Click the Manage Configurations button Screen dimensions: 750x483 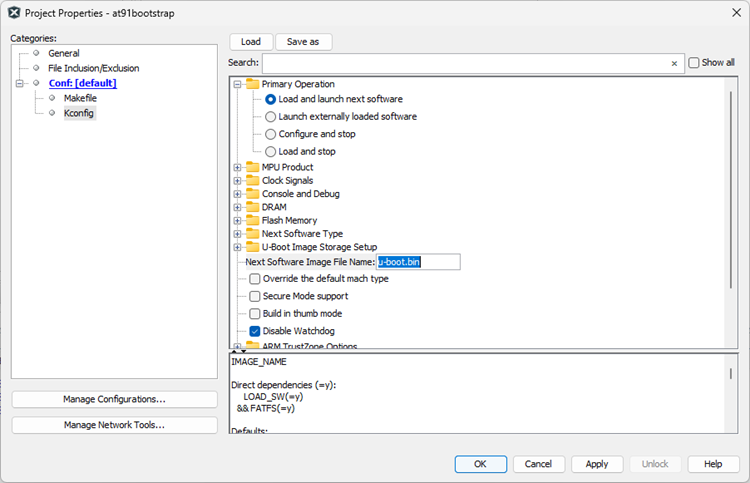click(114, 399)
